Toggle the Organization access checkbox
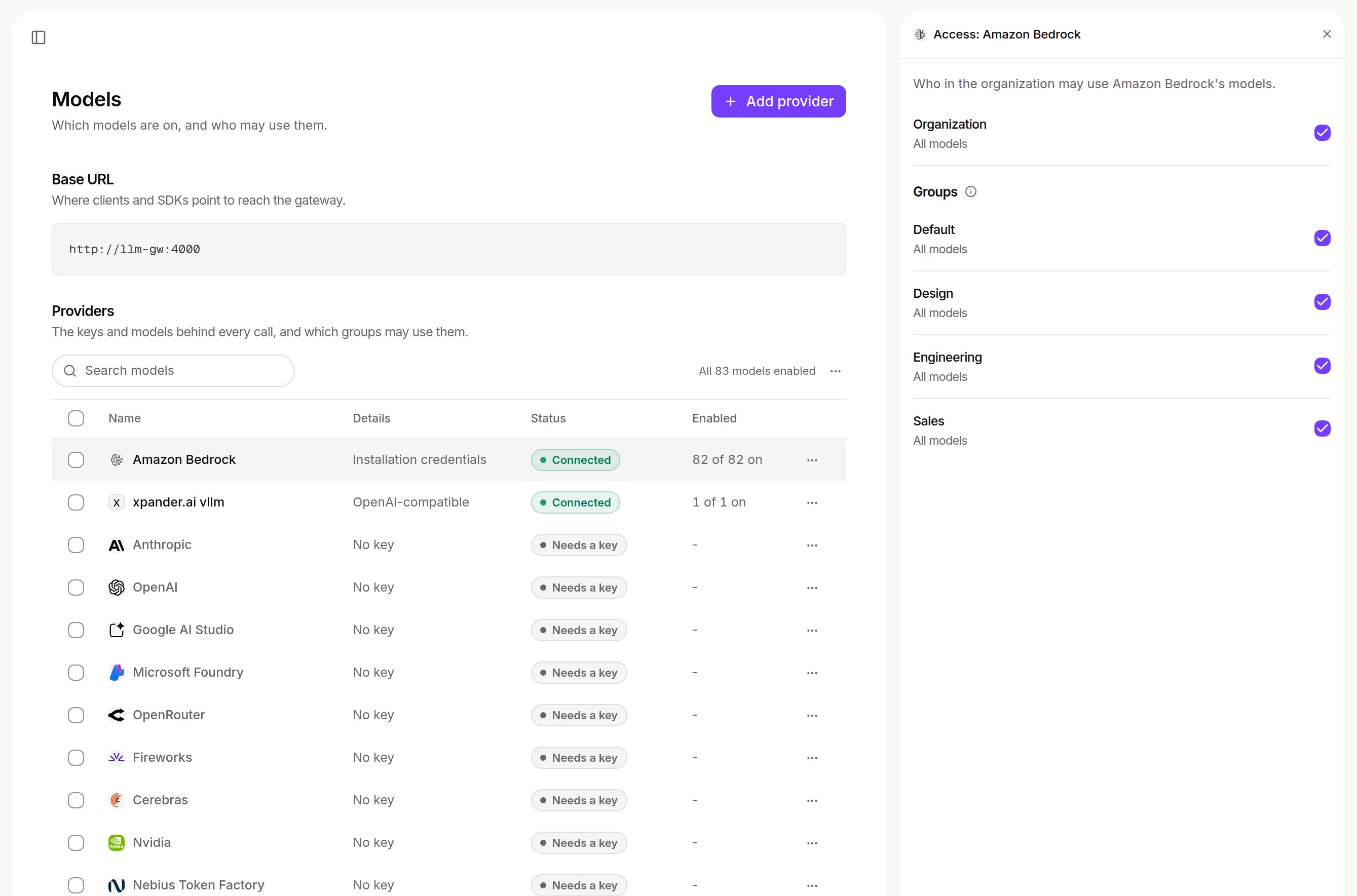The width and height of the screenshot is (1357, 896). [1322, 133]
